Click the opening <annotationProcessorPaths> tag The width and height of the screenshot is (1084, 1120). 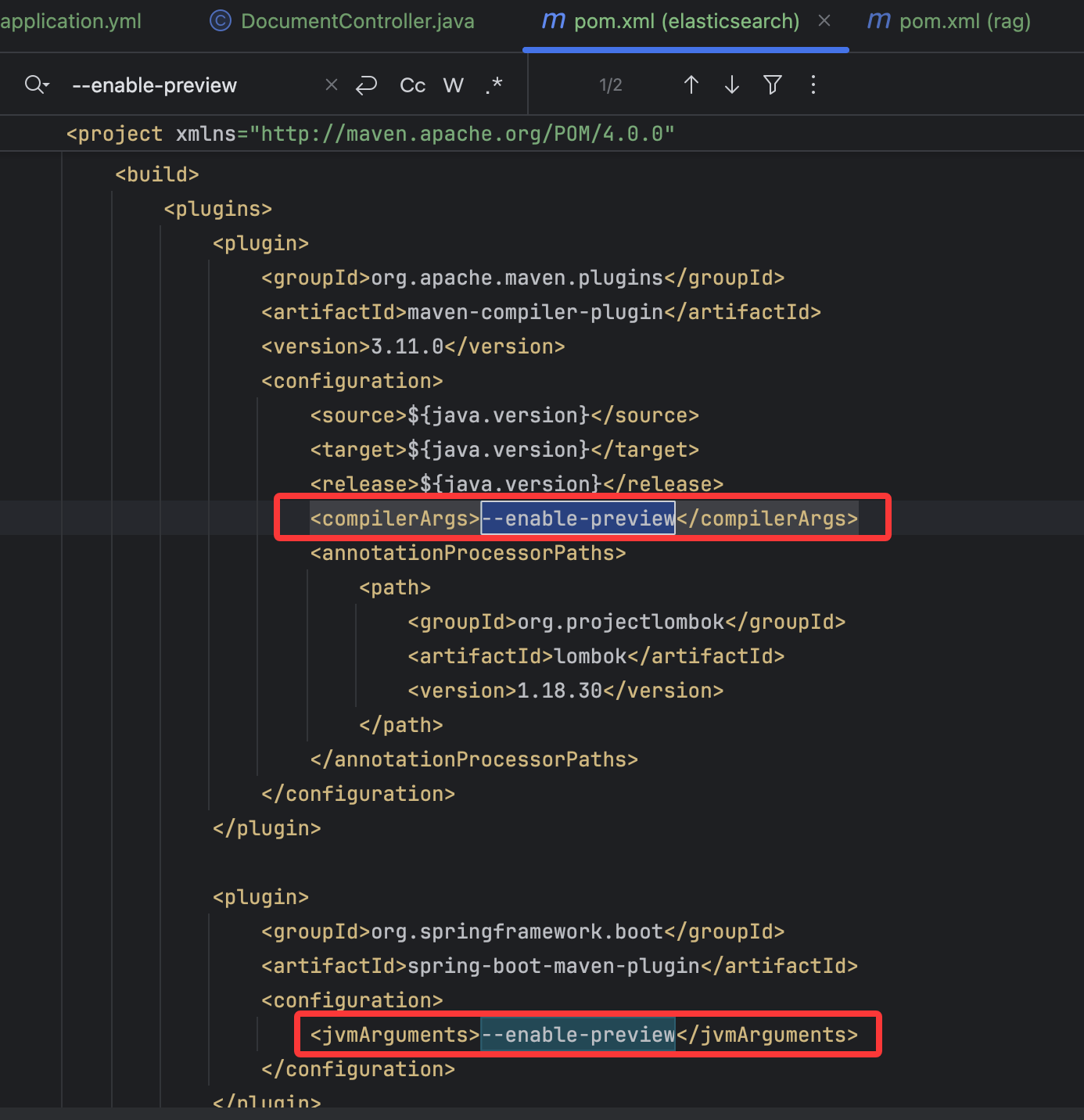468,553
